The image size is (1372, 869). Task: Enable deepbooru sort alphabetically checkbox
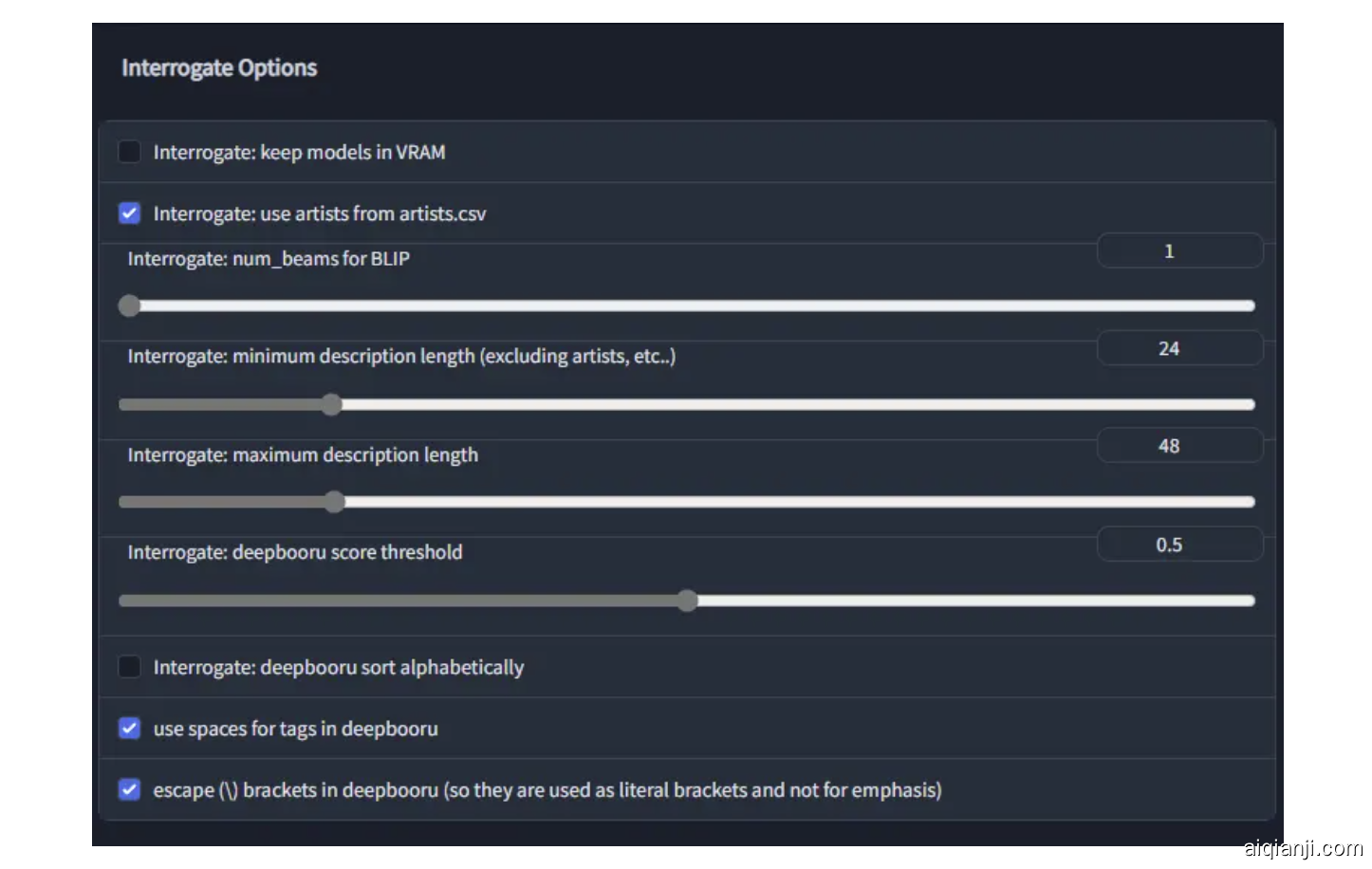129,667
